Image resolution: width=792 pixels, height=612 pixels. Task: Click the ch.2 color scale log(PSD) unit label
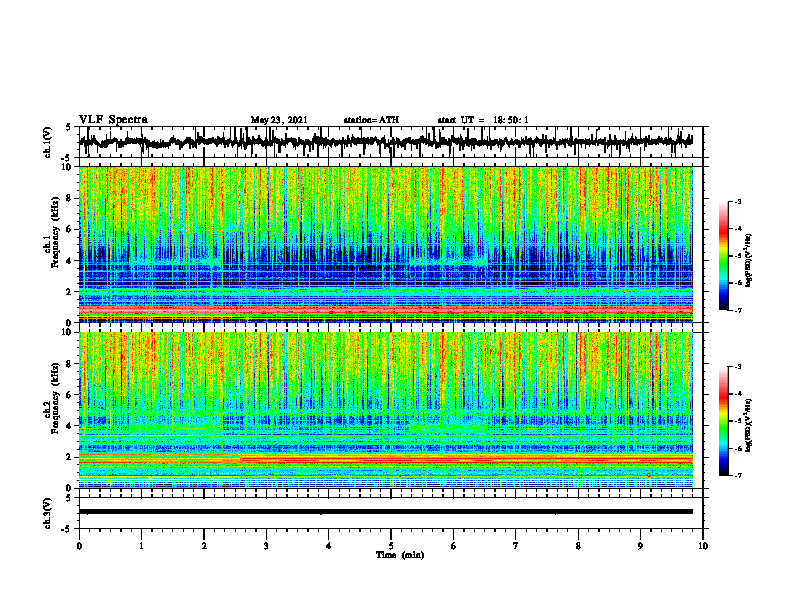tap(749, 425)
